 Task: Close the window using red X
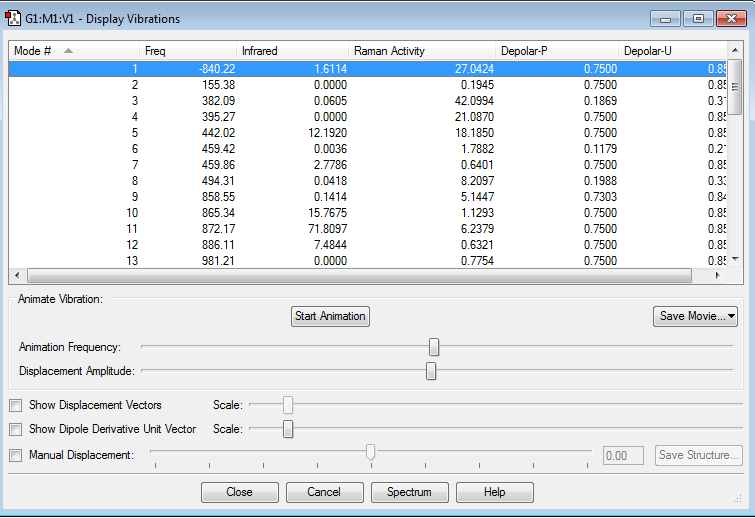[731, 19]
